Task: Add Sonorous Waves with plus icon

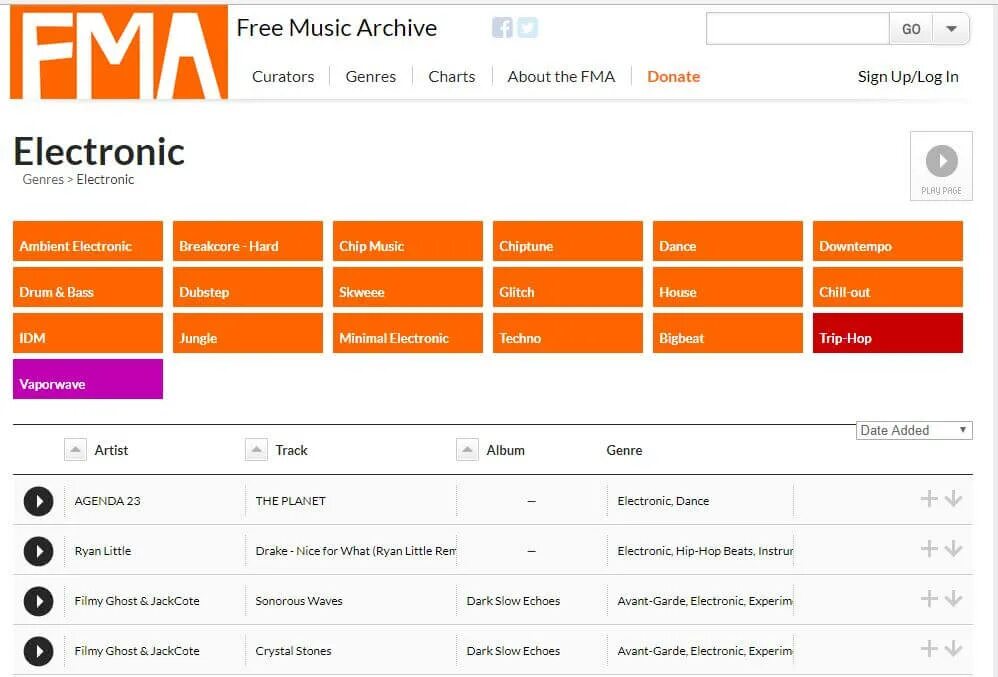Action: click(929, 598)
